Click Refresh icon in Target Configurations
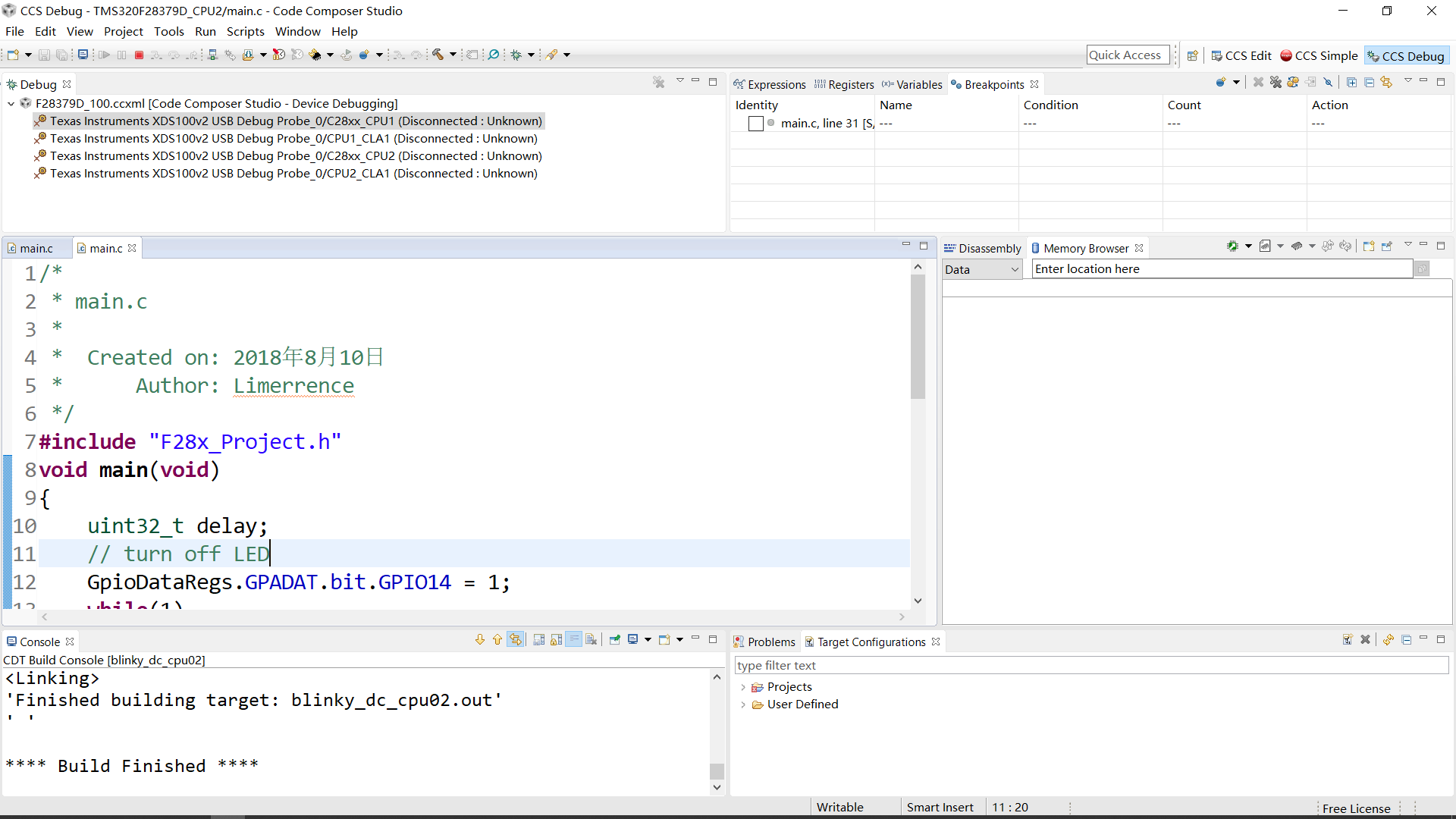Viewport: 1456px width, 819px height. click(x=1388, y=639)
